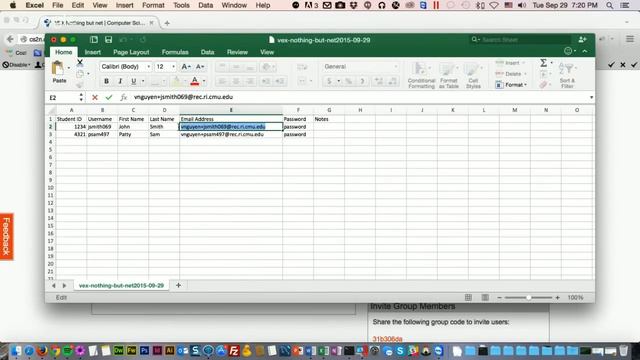Viewport: 640px width, 360px height.
Task: Open the Format cells dropdown
Action: pyautogui.click(x=511, y=85)
